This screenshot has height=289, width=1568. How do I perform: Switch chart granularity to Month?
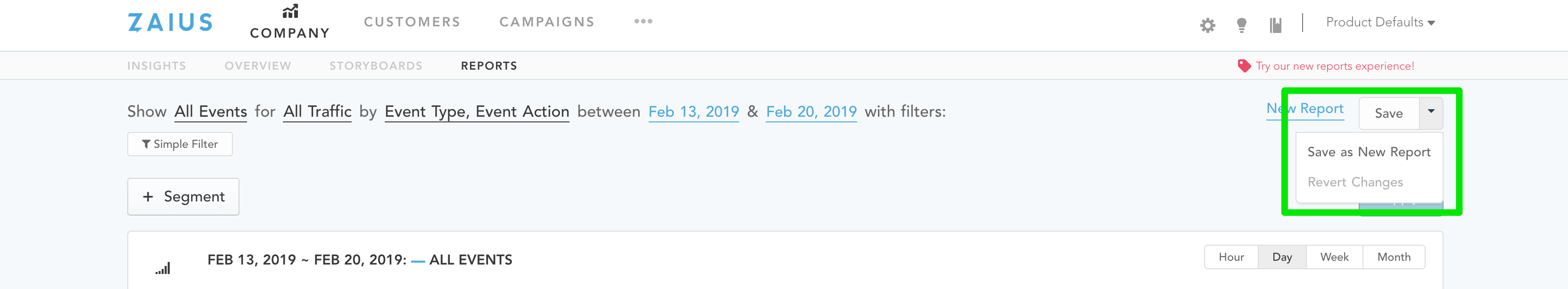coord(1393,257)
